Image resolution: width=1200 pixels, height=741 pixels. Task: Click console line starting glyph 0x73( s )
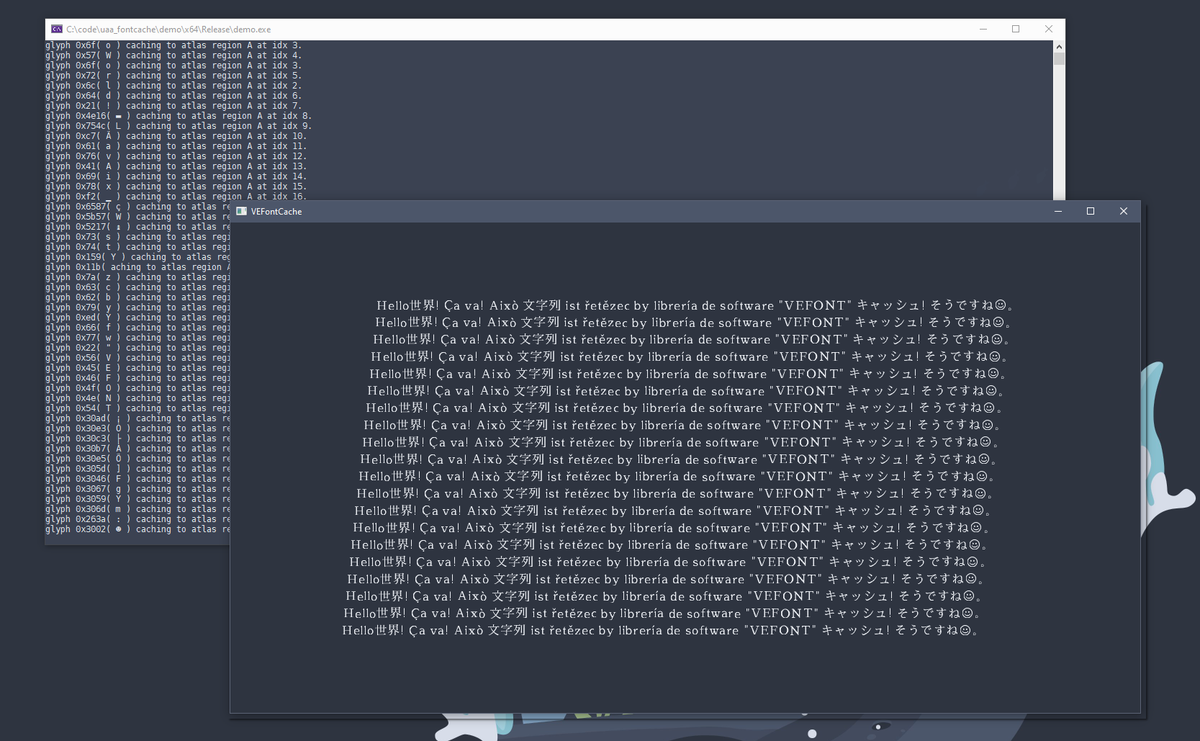[138, 237]
